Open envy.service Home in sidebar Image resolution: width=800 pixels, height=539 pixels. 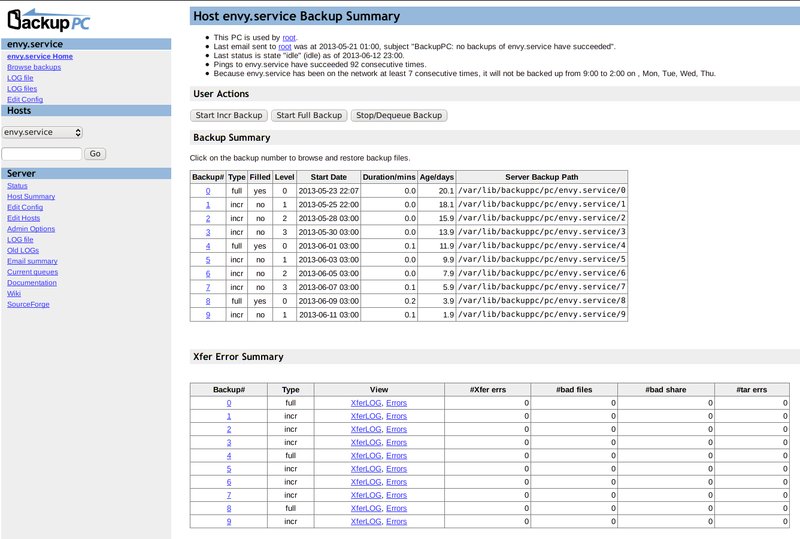click(x=40, y=57)
